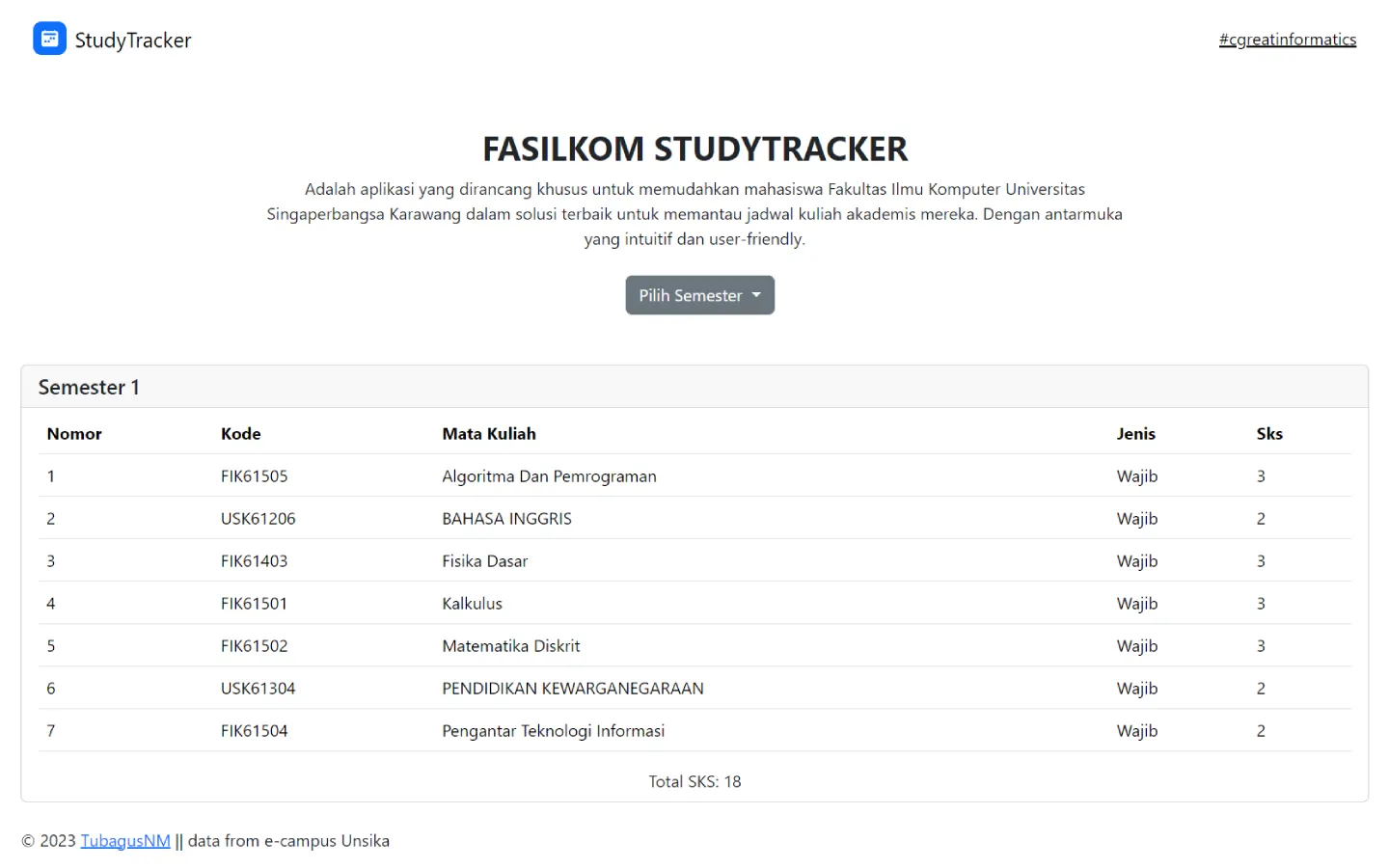Screen dimensions: 1389x868
Task: Click the StudyTracker logo icon
Action: [x=49, y=39]
